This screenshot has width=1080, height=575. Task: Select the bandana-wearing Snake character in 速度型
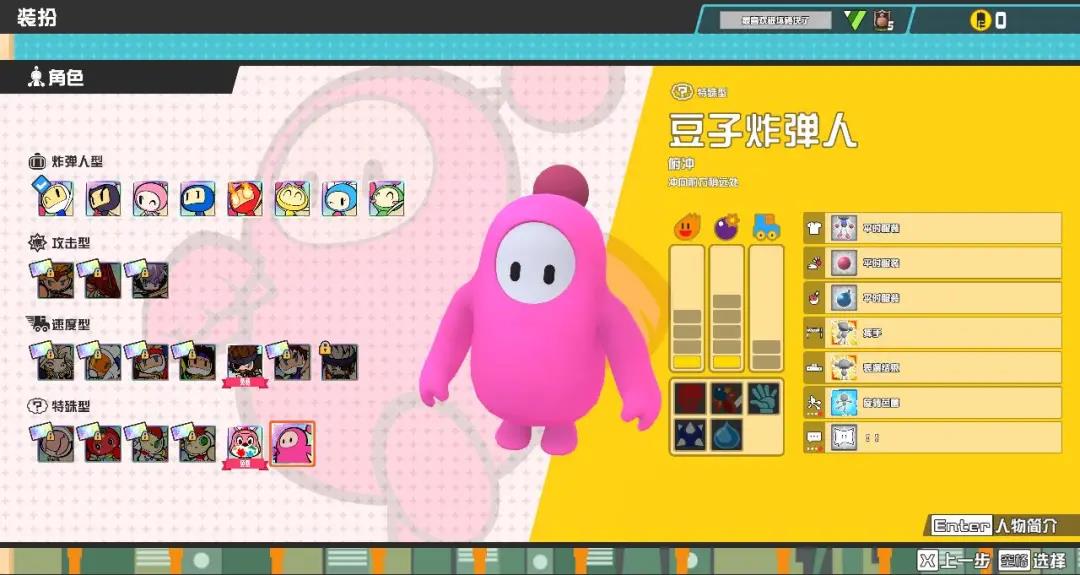click(245, 364)
